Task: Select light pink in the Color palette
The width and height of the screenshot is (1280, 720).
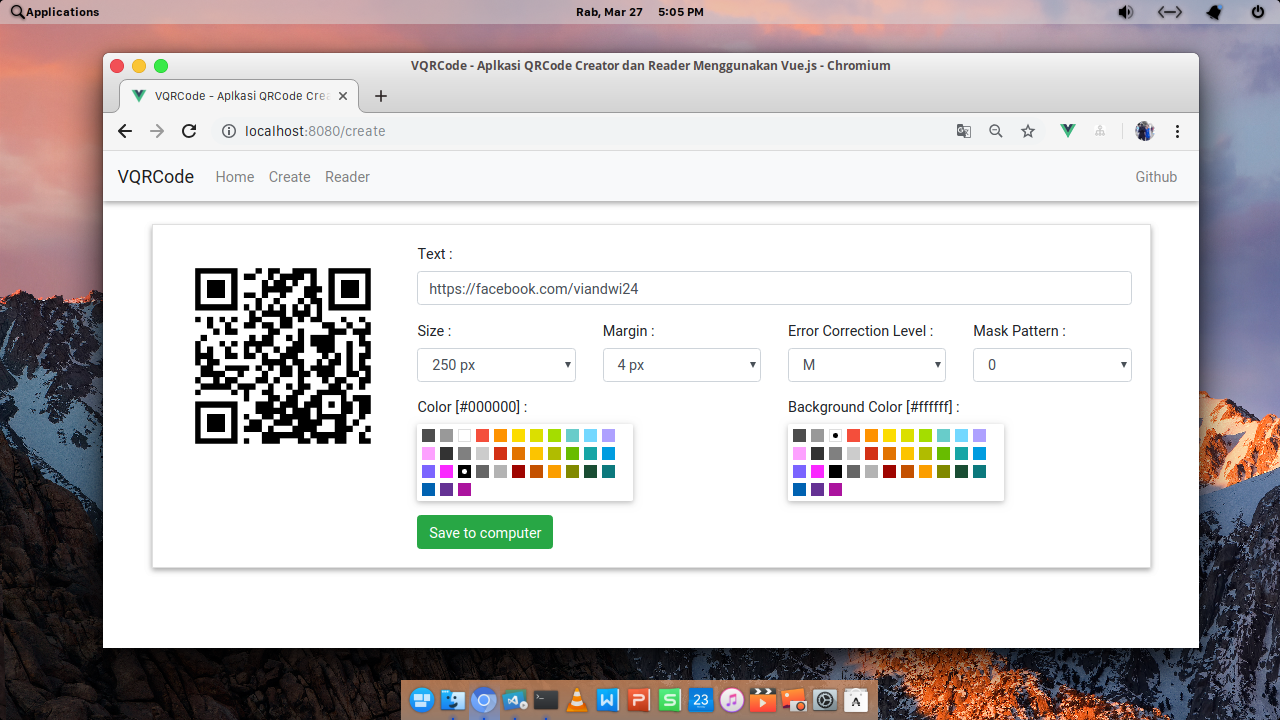Action: pos(428,453)
